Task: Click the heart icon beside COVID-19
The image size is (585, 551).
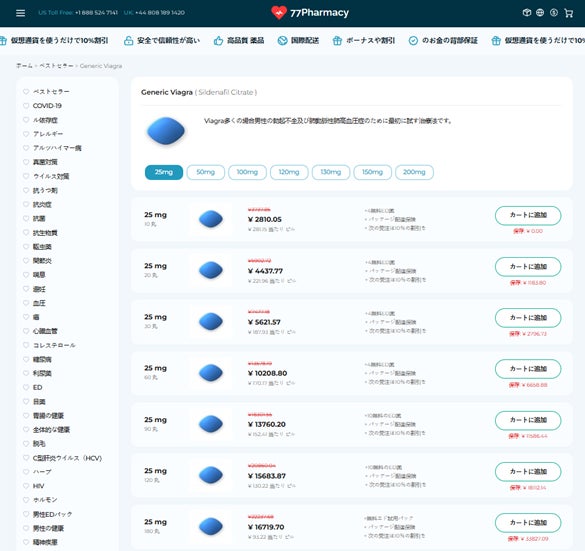Action: 26,106
